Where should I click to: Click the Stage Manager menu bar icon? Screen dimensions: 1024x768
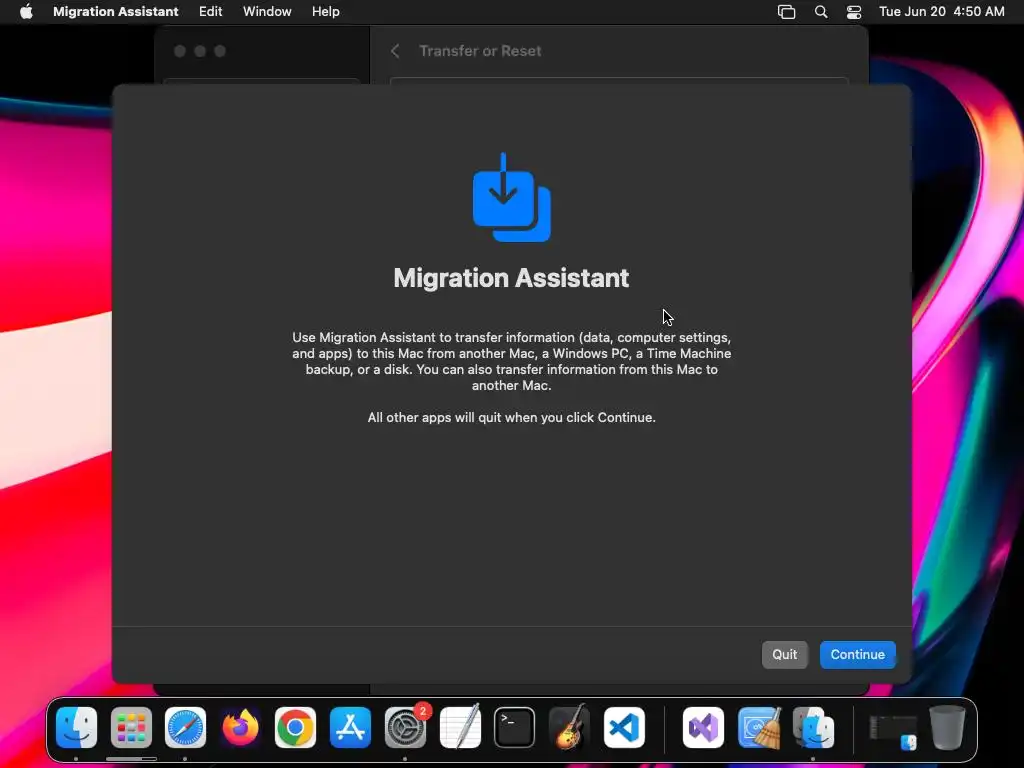(x=786, y=12)
